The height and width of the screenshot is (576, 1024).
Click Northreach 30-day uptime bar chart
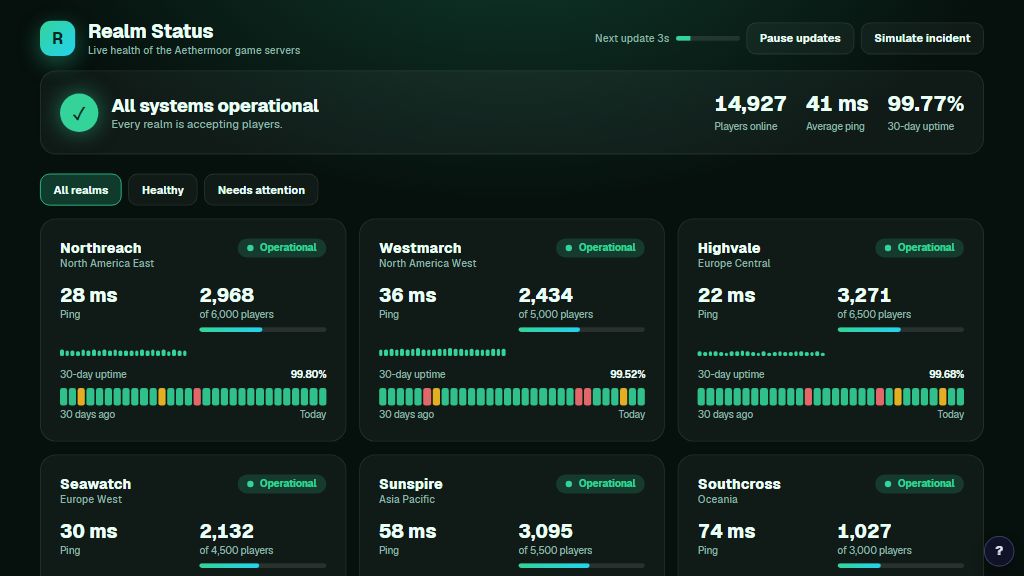pyautogui.click(x=193, y=396)
